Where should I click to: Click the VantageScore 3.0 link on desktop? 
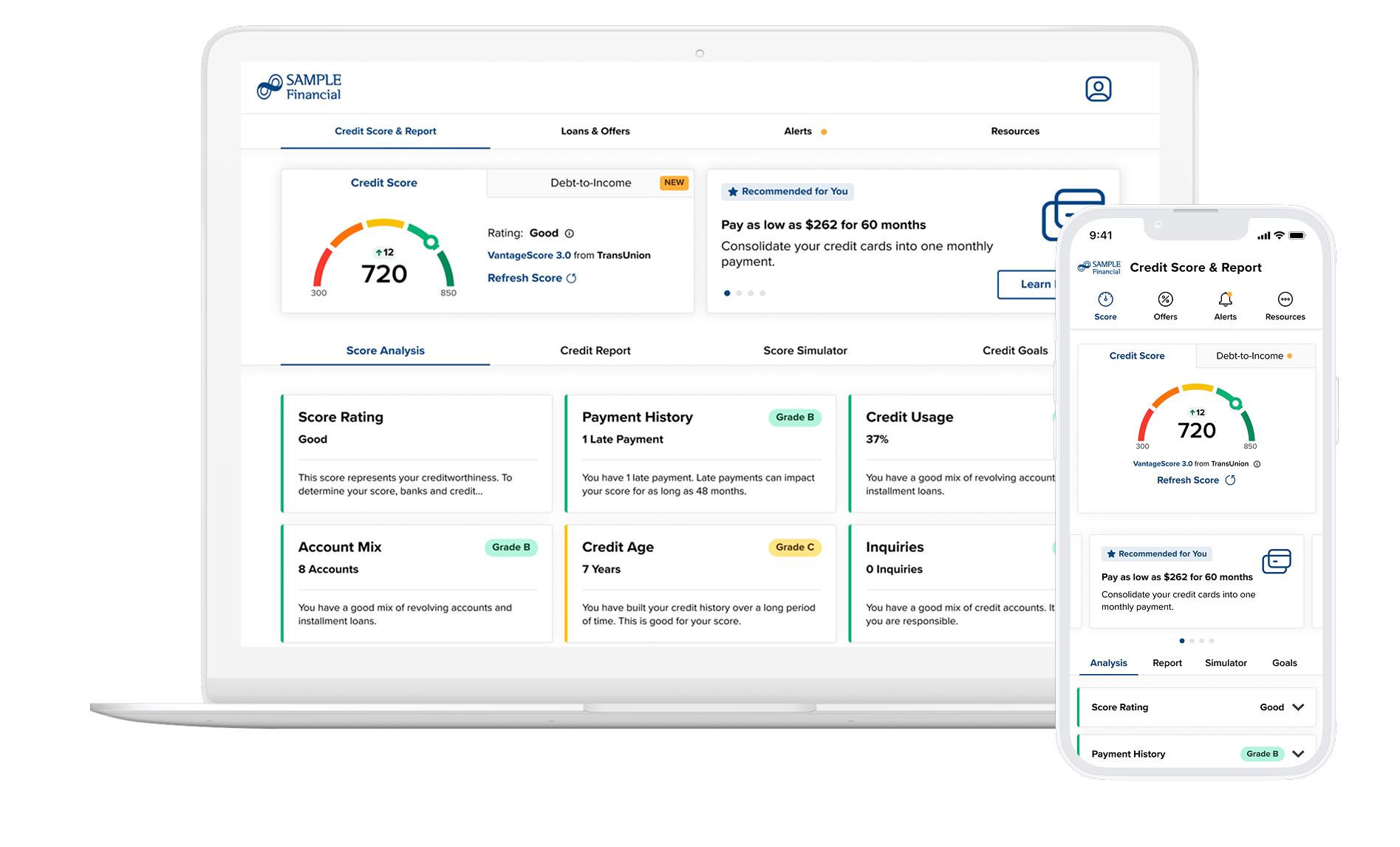point(529,256)
